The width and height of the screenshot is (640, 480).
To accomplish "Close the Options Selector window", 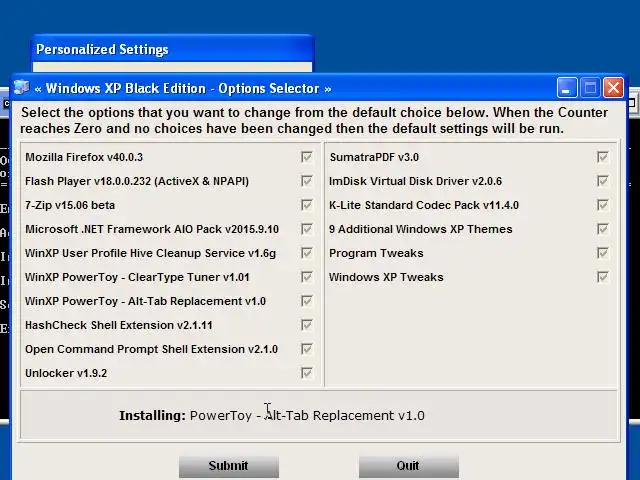I will pos(613,87).
